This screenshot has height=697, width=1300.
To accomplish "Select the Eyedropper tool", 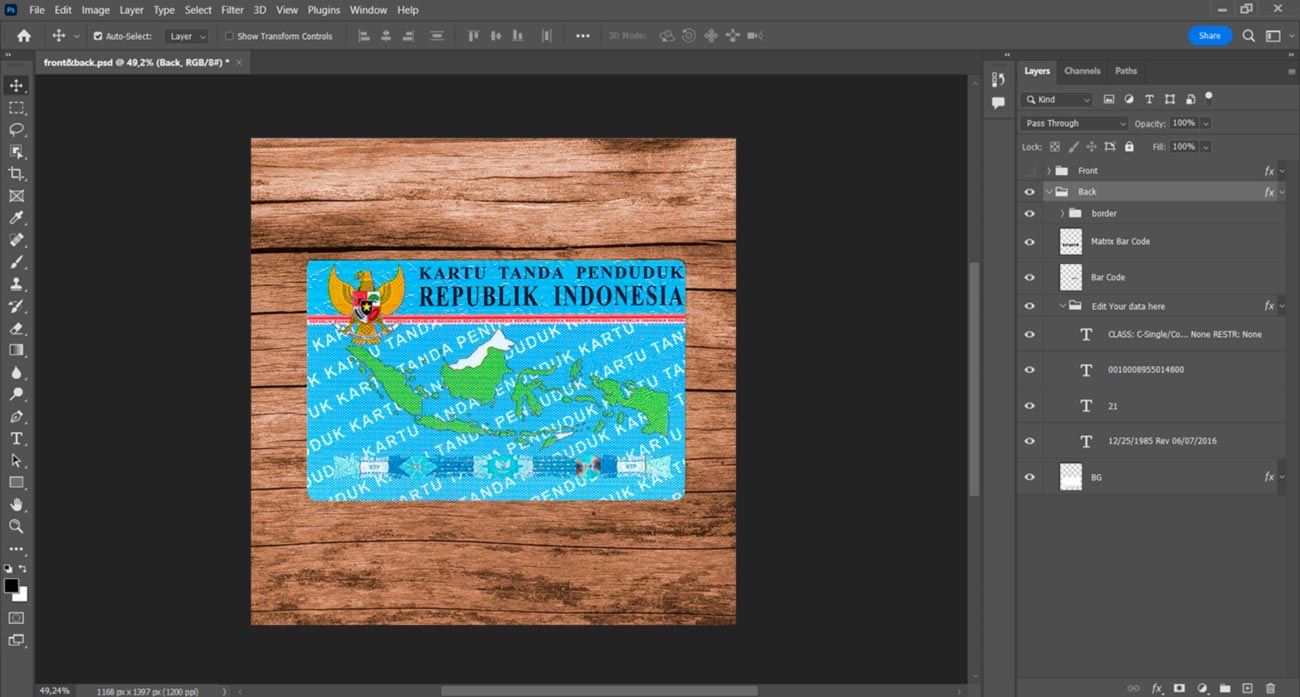I will point(16,218).
